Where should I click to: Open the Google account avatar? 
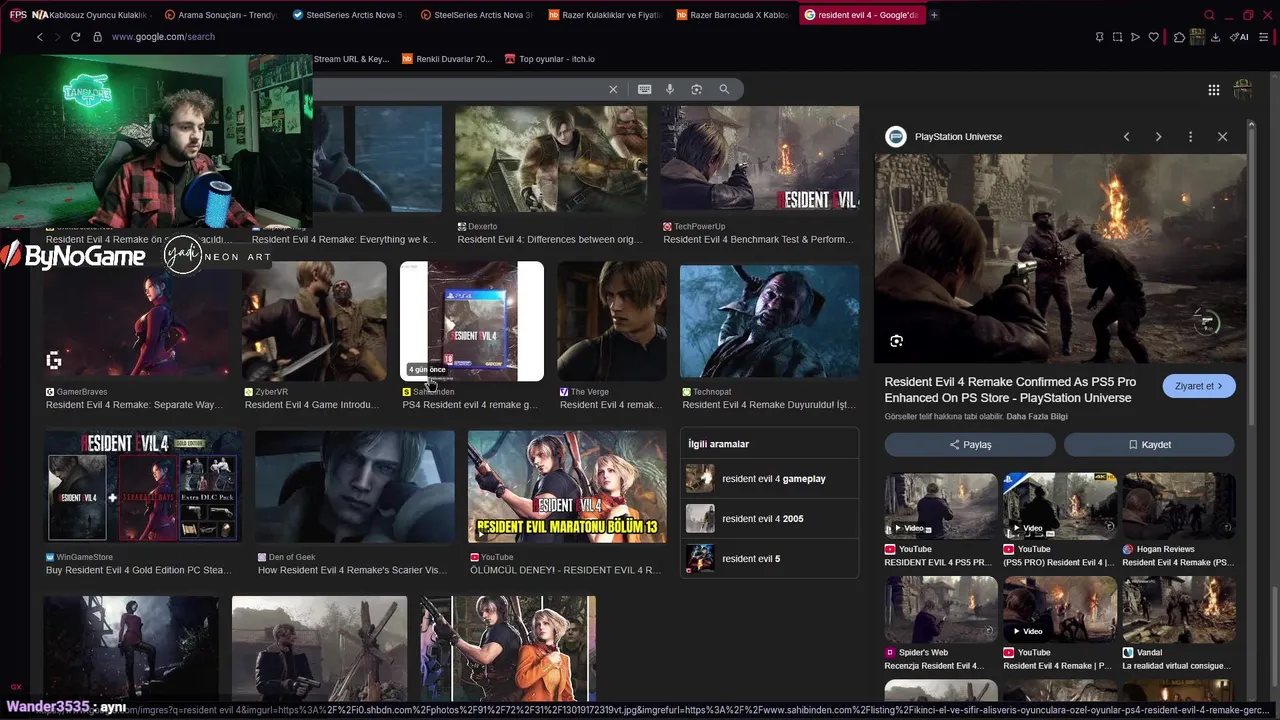point(1243,90)
